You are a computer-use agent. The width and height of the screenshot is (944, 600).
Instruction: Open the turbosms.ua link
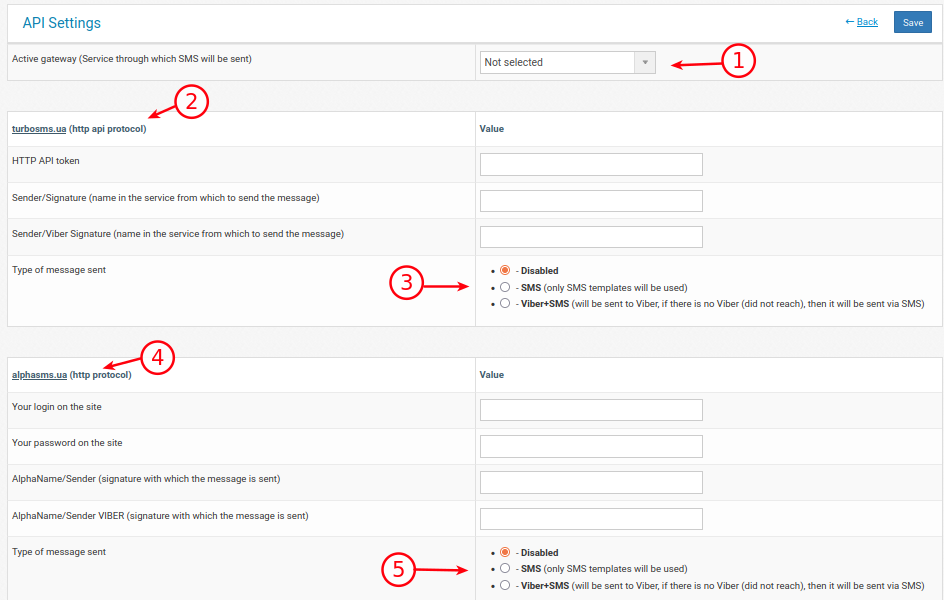(x=39, y=129)
